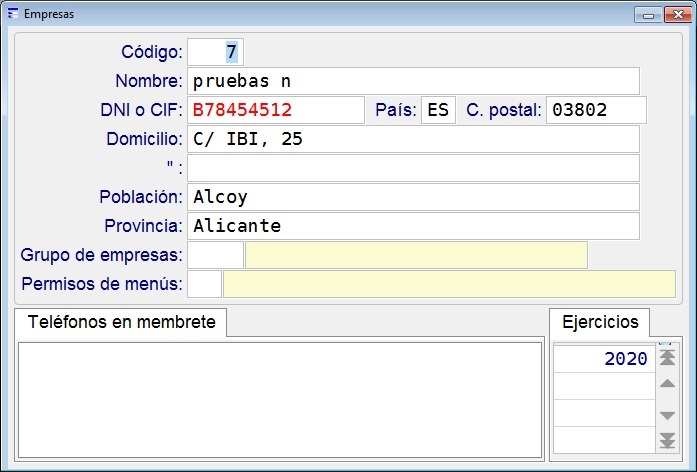Open the Teléfonos en membrete tab
This screenshot has width=697, height=472.
(x=121, y=322)
